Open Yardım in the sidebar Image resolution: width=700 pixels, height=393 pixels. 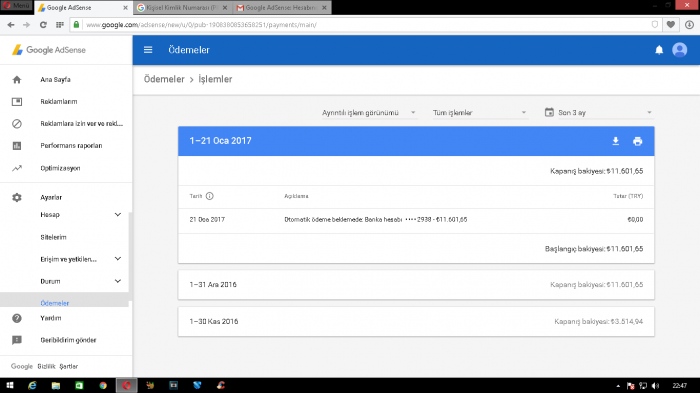click(50, 318)
